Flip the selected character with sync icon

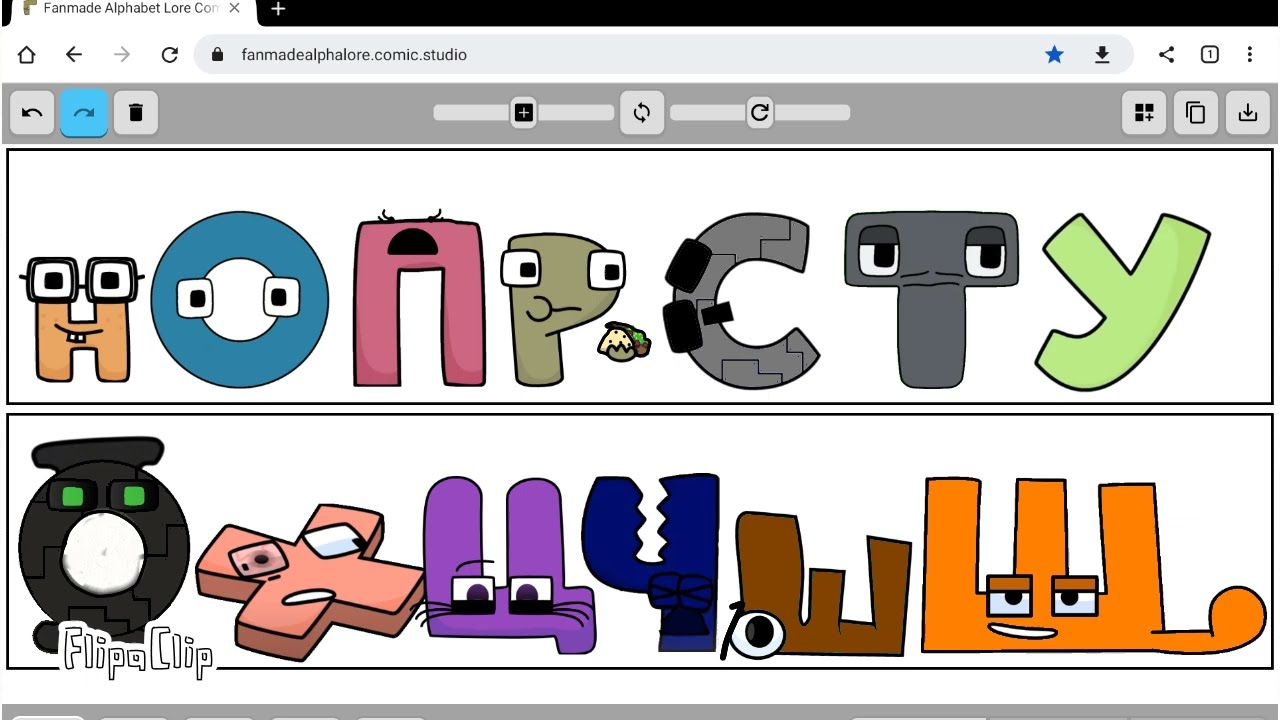642,113
